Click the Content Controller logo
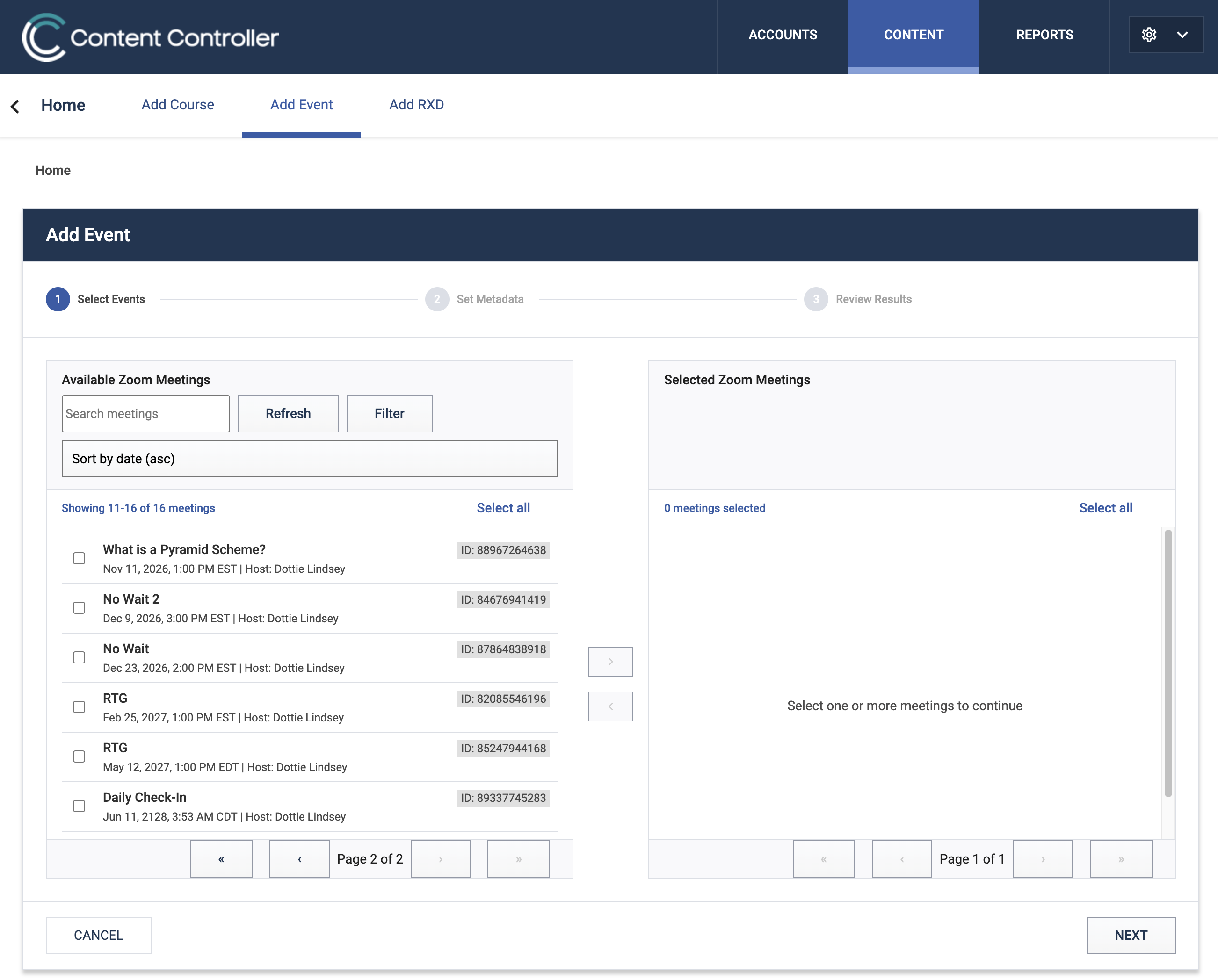This screenshot has height=980, width=1218. [x=150, y=37]
